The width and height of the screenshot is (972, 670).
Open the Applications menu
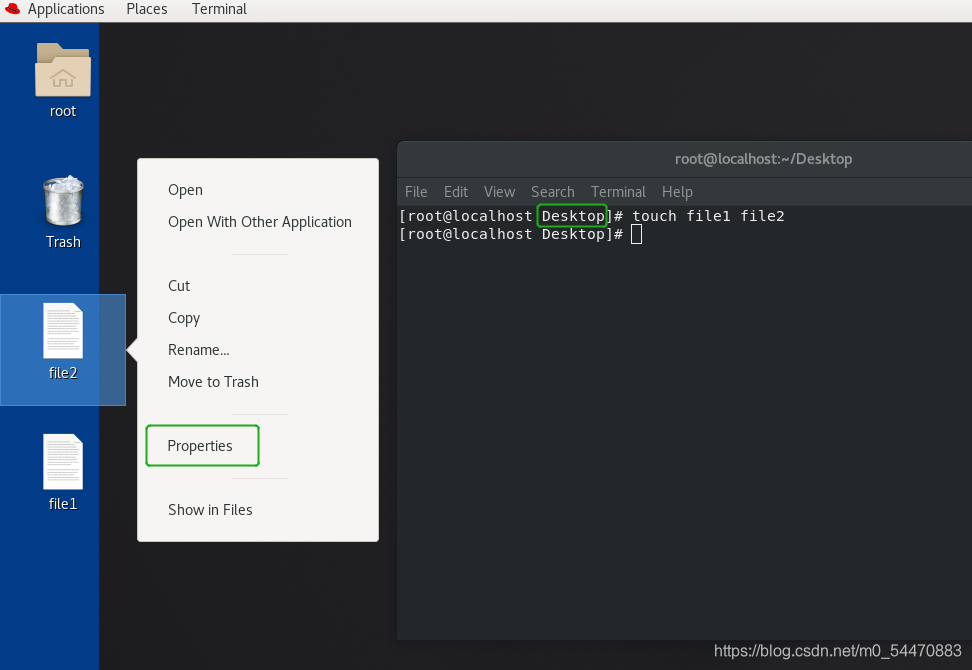coord(66,9)
